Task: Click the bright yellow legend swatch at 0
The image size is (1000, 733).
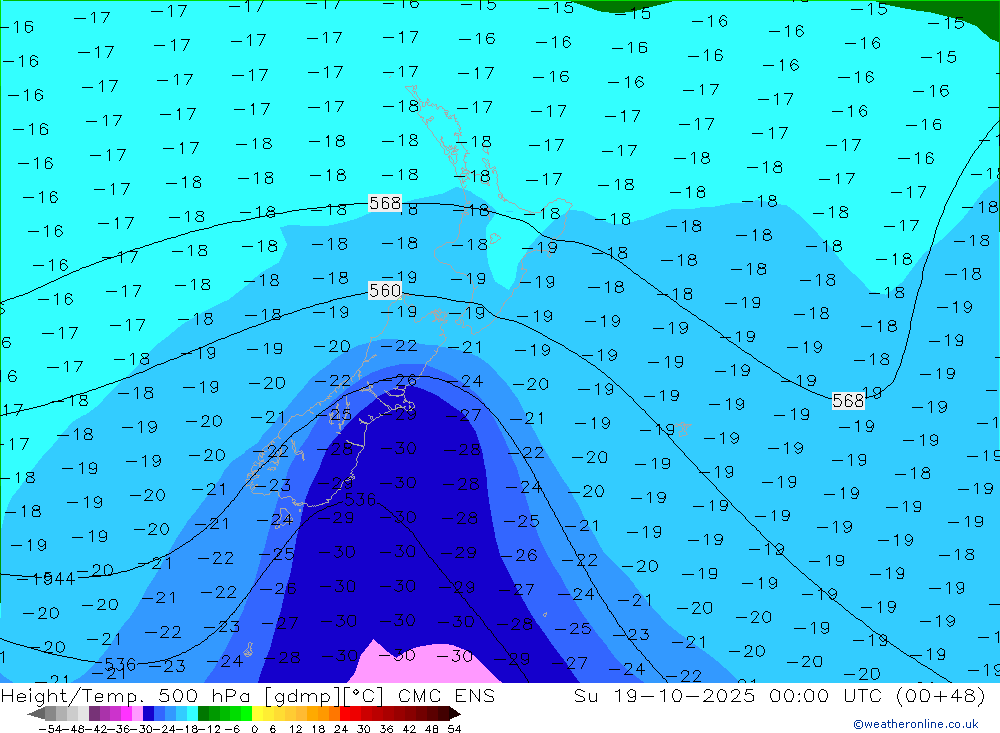Action: pyautogui.click(x=258, y=713)
